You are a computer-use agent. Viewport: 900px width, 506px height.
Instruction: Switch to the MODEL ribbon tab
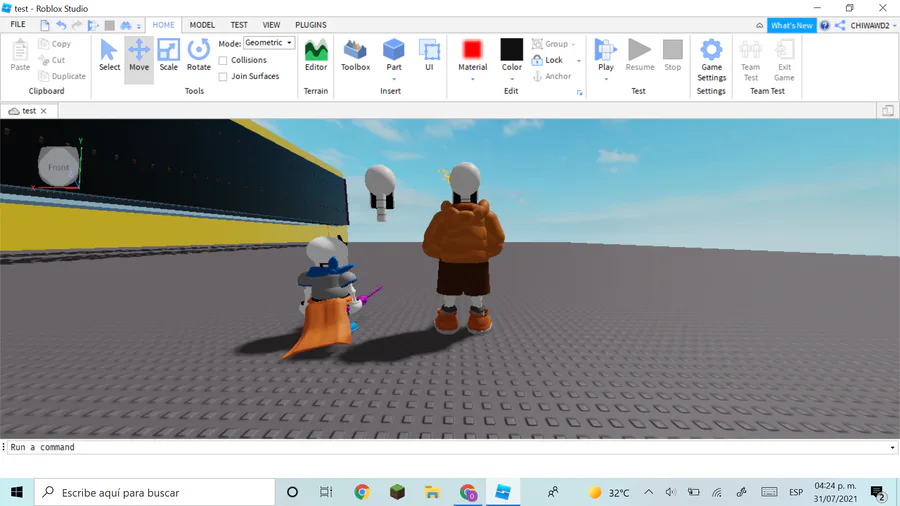(202, 25)
